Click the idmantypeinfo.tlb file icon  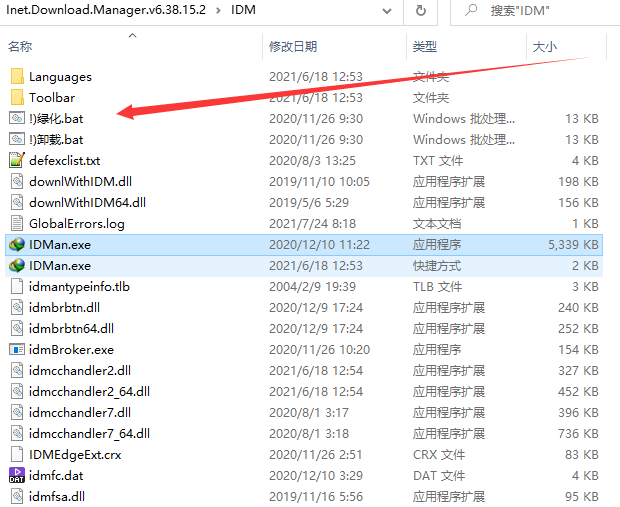[x=17, y=286]
